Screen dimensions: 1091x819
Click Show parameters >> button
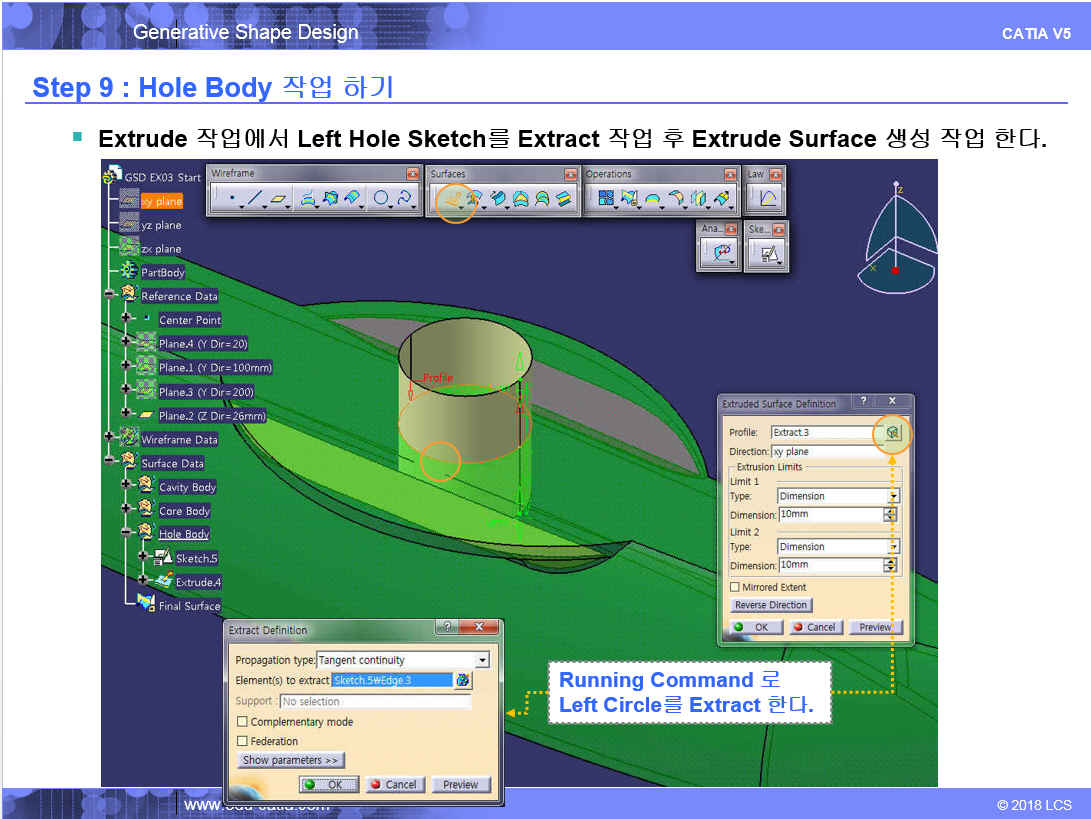[x=291, y=760]
